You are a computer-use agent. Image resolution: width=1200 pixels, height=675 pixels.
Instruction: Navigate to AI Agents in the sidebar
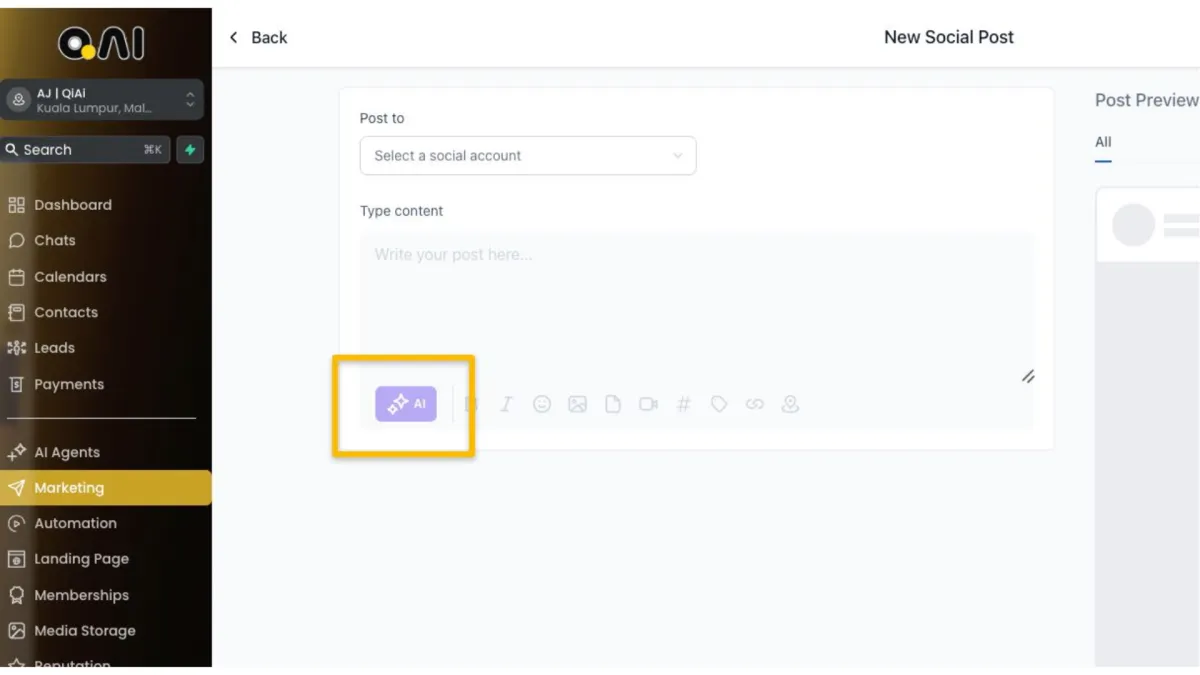point(67,452)
